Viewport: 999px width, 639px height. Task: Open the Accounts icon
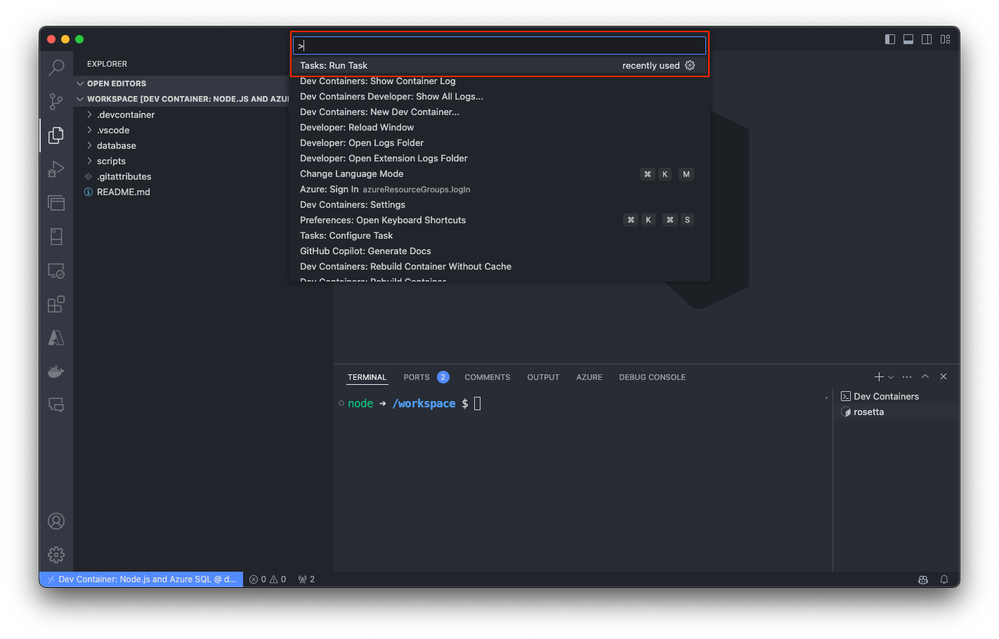coord(56,521)
